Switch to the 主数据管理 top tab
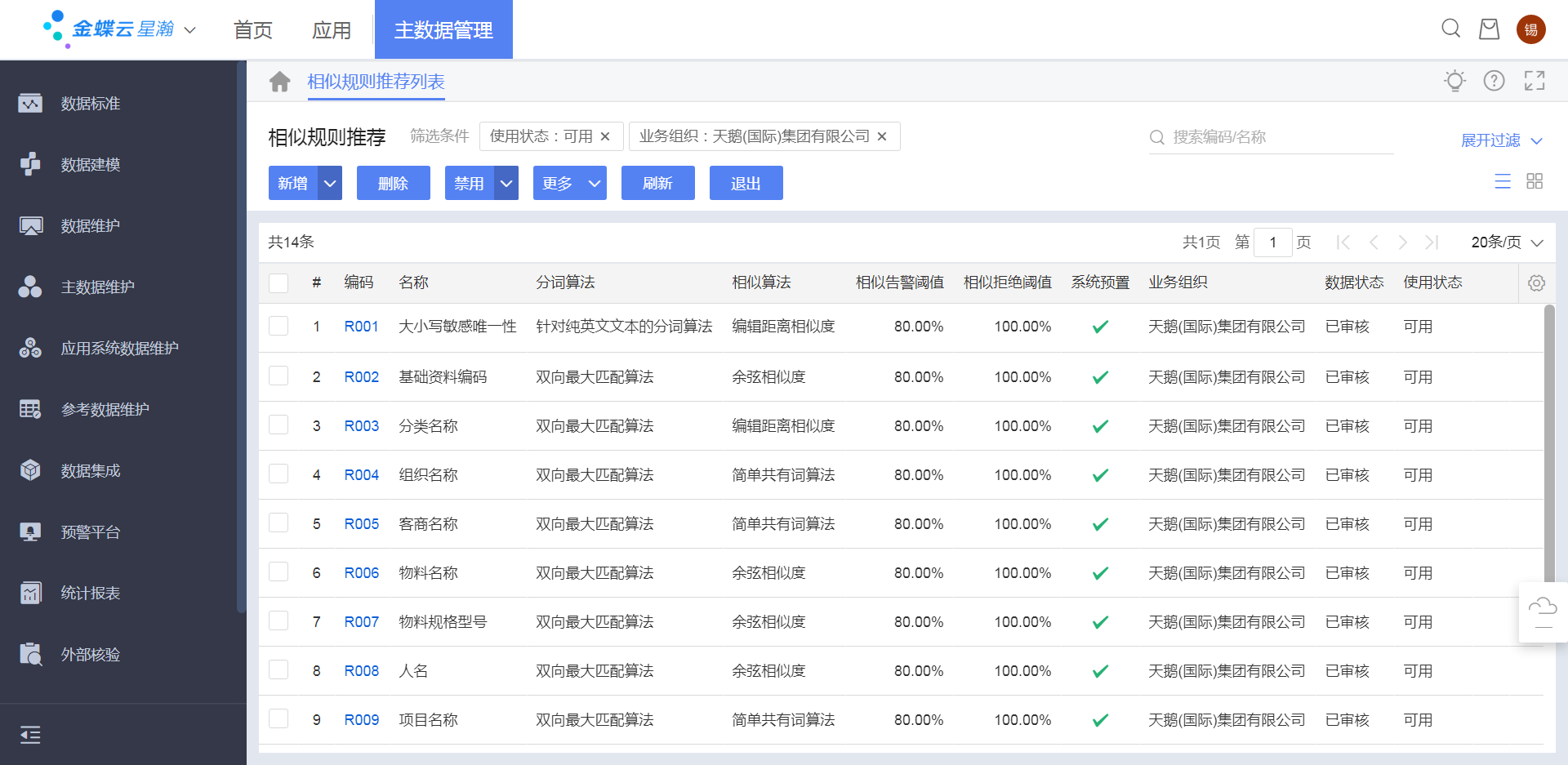Screen dimensions: 1568x765 pyautogui.click(x=443, y=29)
